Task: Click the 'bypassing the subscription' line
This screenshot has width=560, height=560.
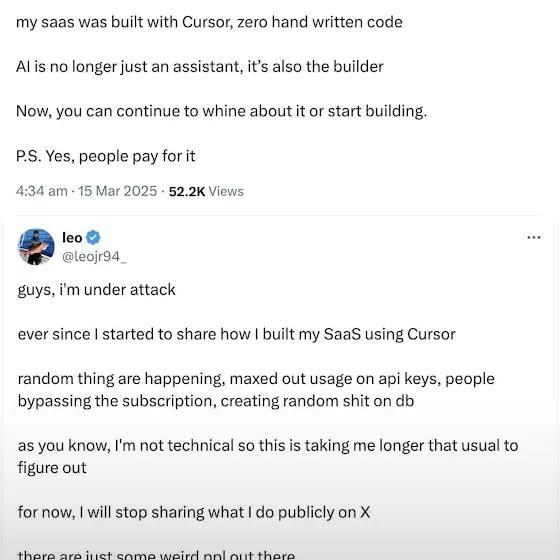Action: coord(216,401)
